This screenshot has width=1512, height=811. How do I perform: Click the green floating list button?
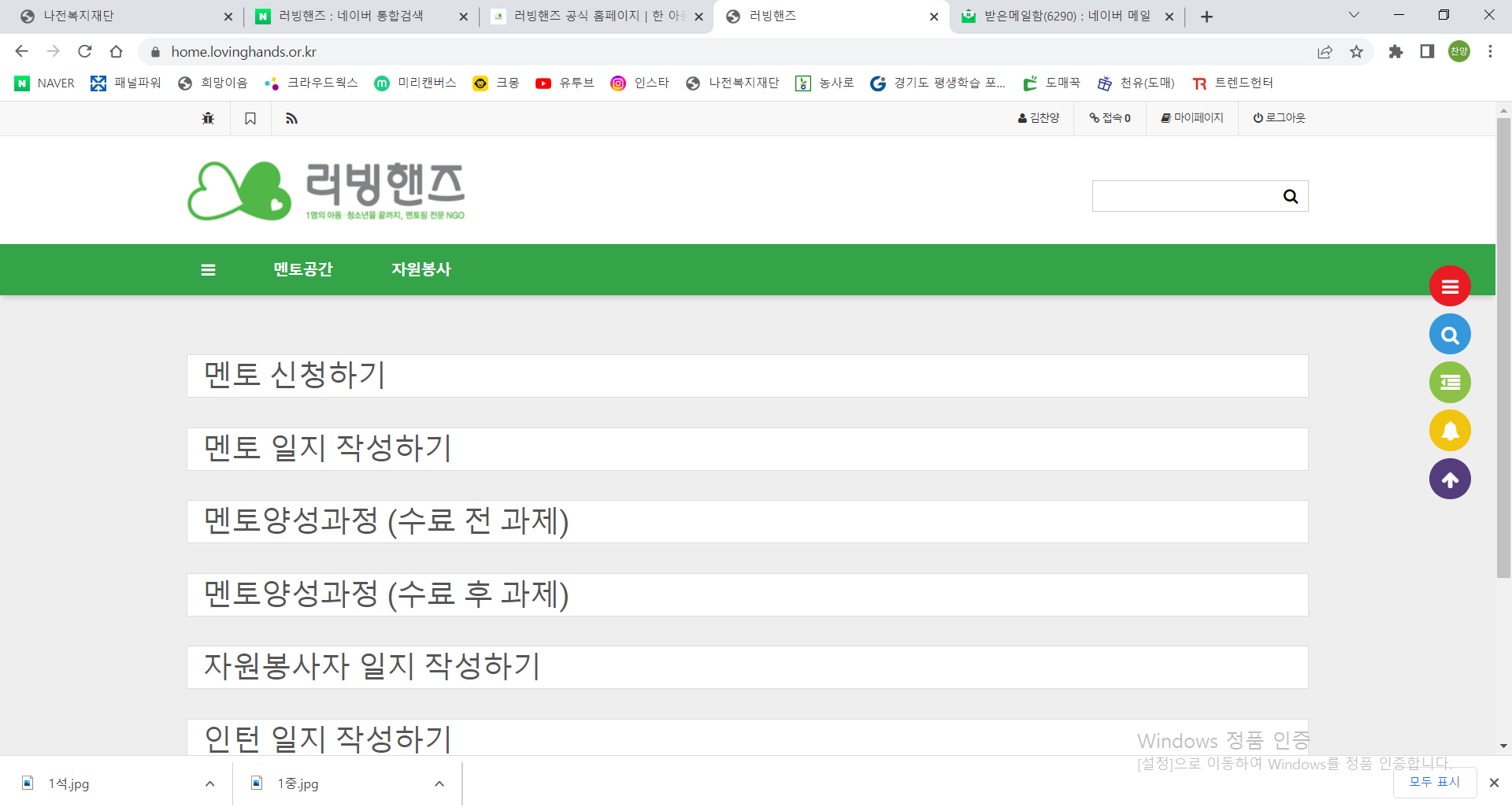tap(1450, 383)
